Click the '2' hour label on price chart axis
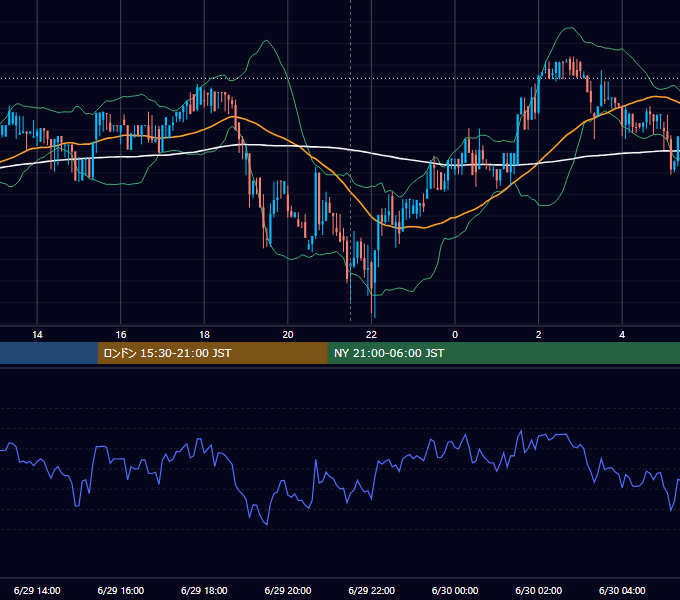680x600 pixels. 539,335
